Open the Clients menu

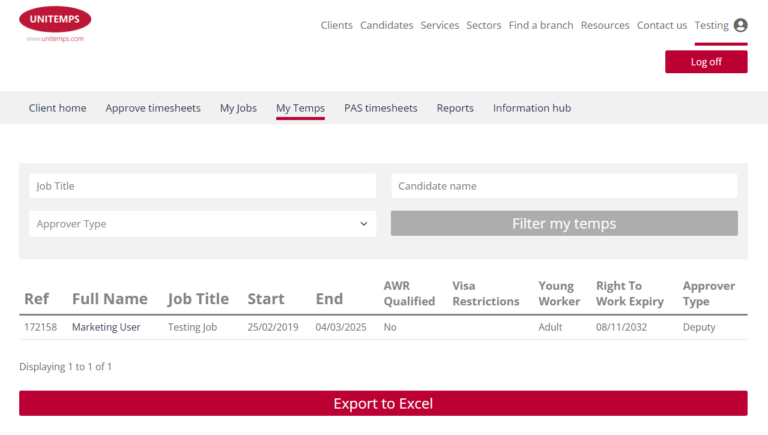(x=336, y=25)
